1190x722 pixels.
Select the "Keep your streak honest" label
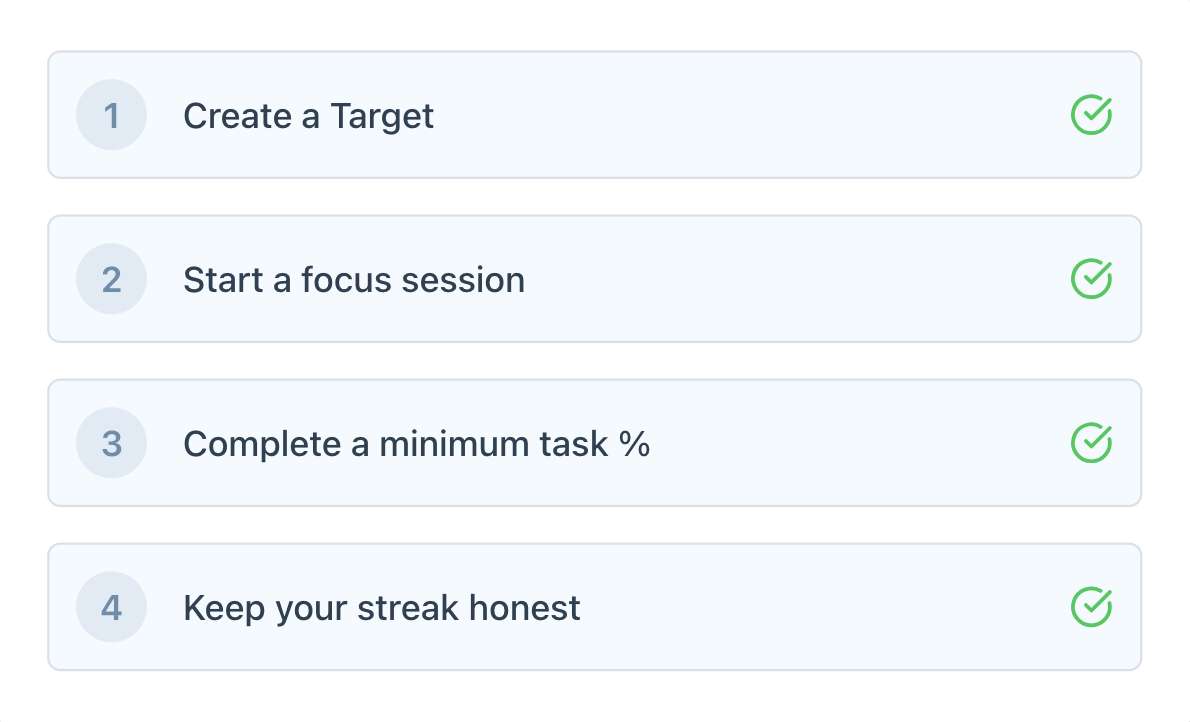381,608
